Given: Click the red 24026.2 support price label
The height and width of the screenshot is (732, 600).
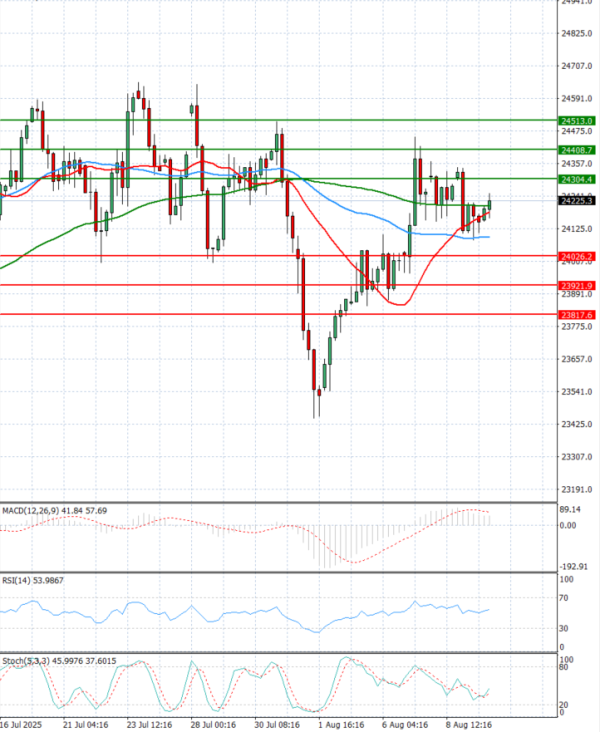Looking at the screenshot, I should (x=577, y=256).
